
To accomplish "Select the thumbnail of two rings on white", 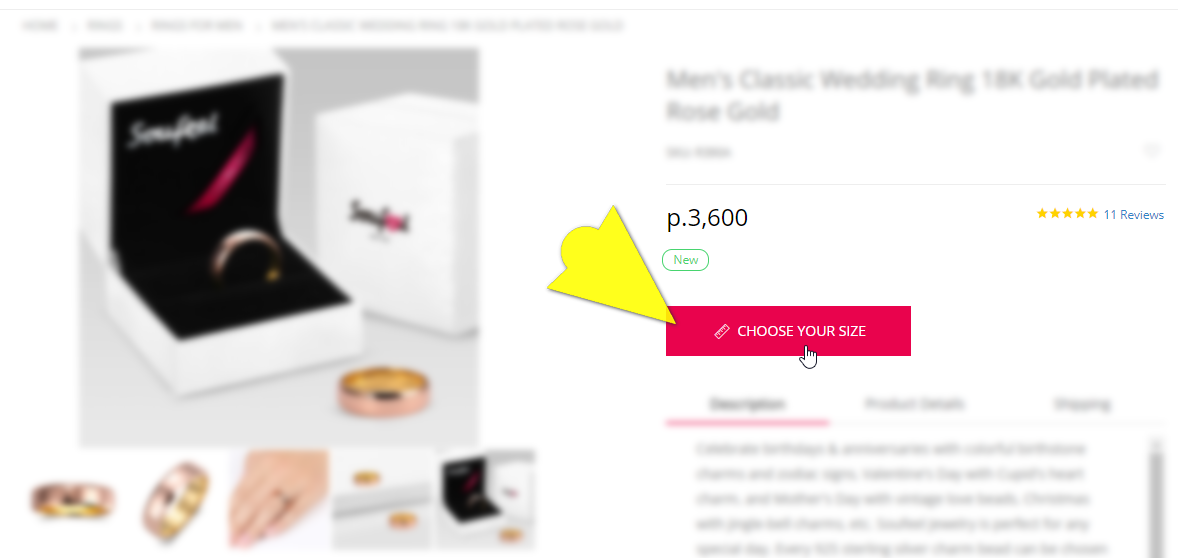I will coord(383,499).
